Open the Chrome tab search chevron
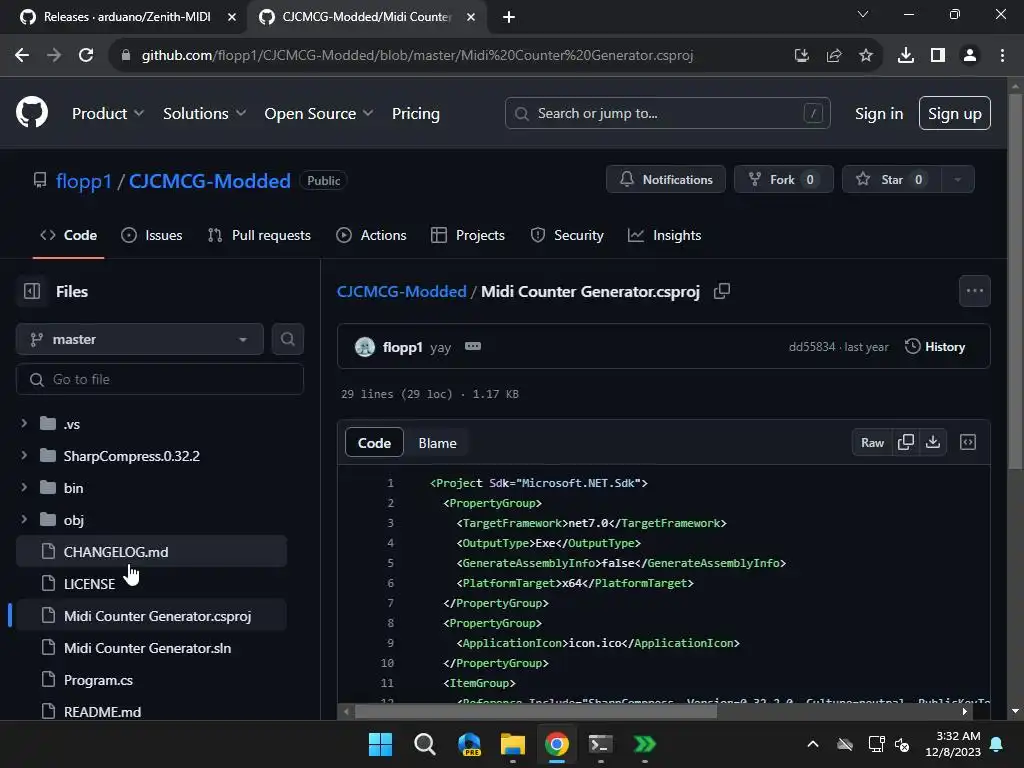 click(863, 14)
